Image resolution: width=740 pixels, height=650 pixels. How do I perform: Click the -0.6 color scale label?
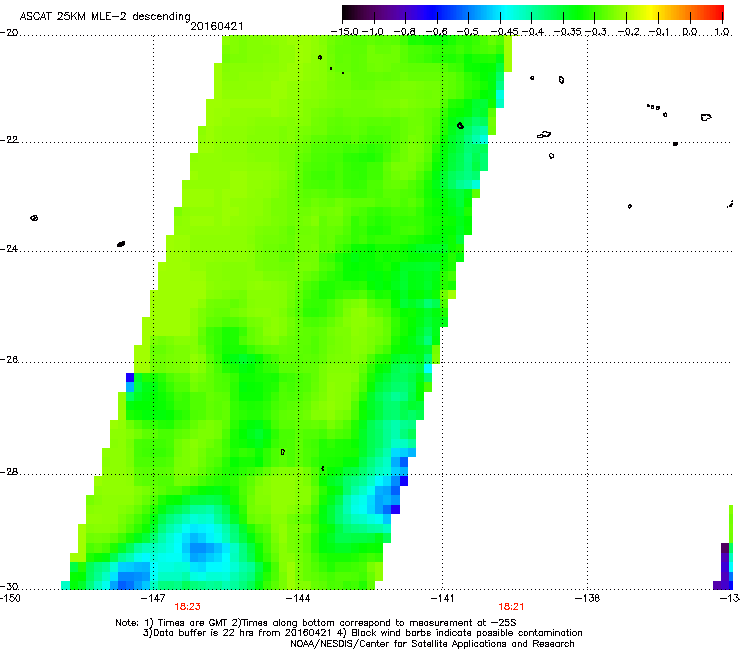[437, 32]
